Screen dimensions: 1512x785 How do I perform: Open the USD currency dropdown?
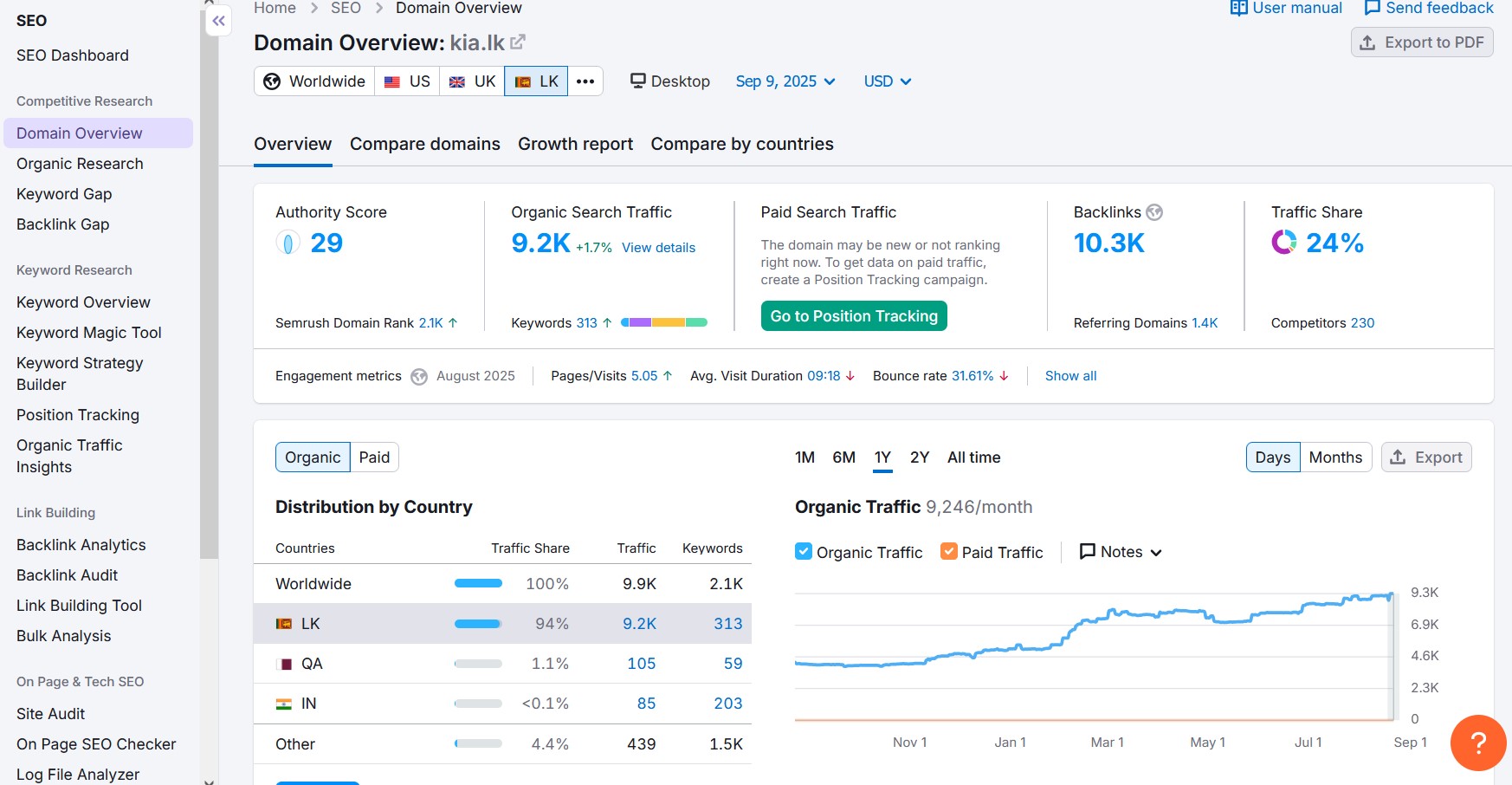pyautogui.click(x=888, y=81)
